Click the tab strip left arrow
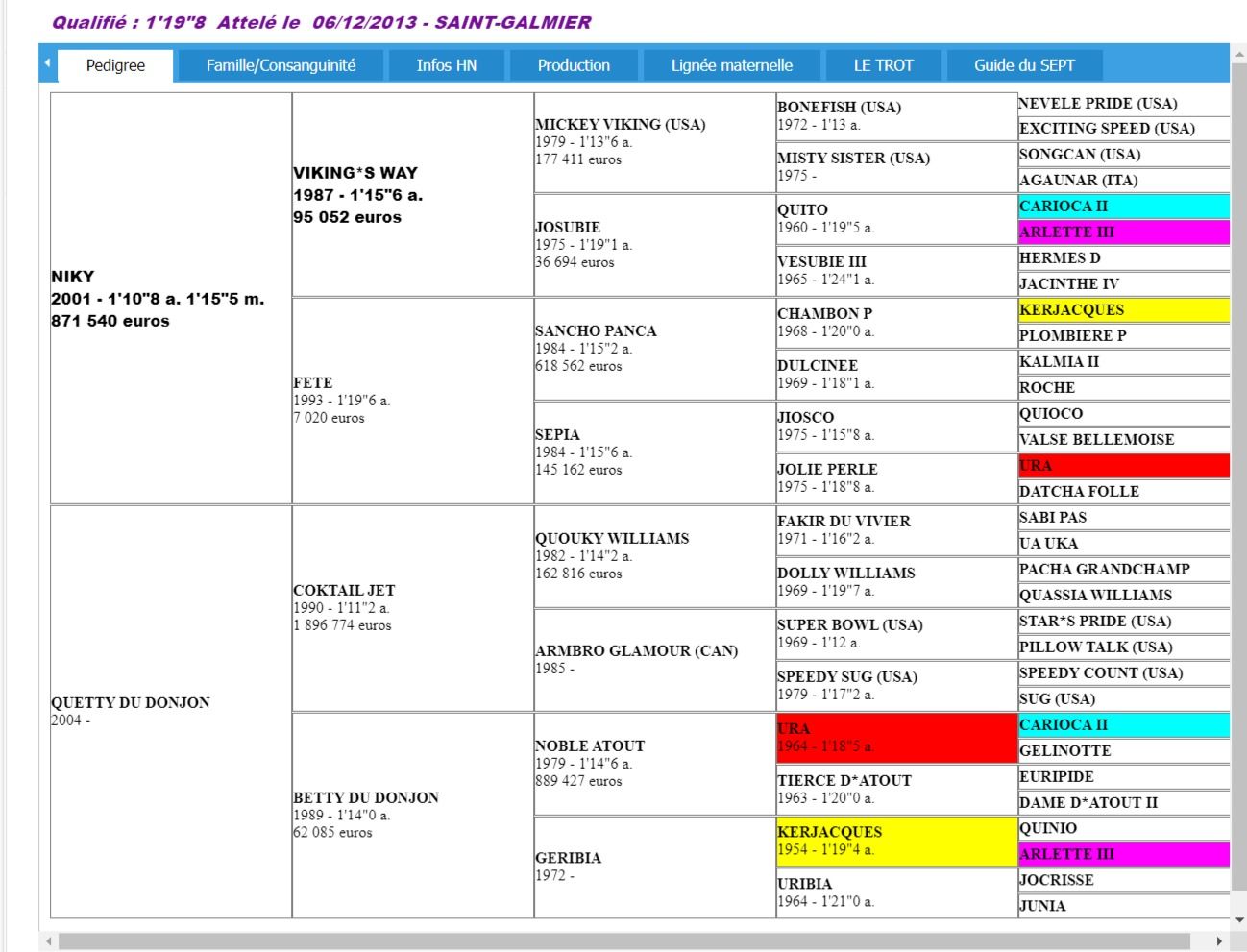Viewport: 1247px width, 952px height. pos(47,64)
